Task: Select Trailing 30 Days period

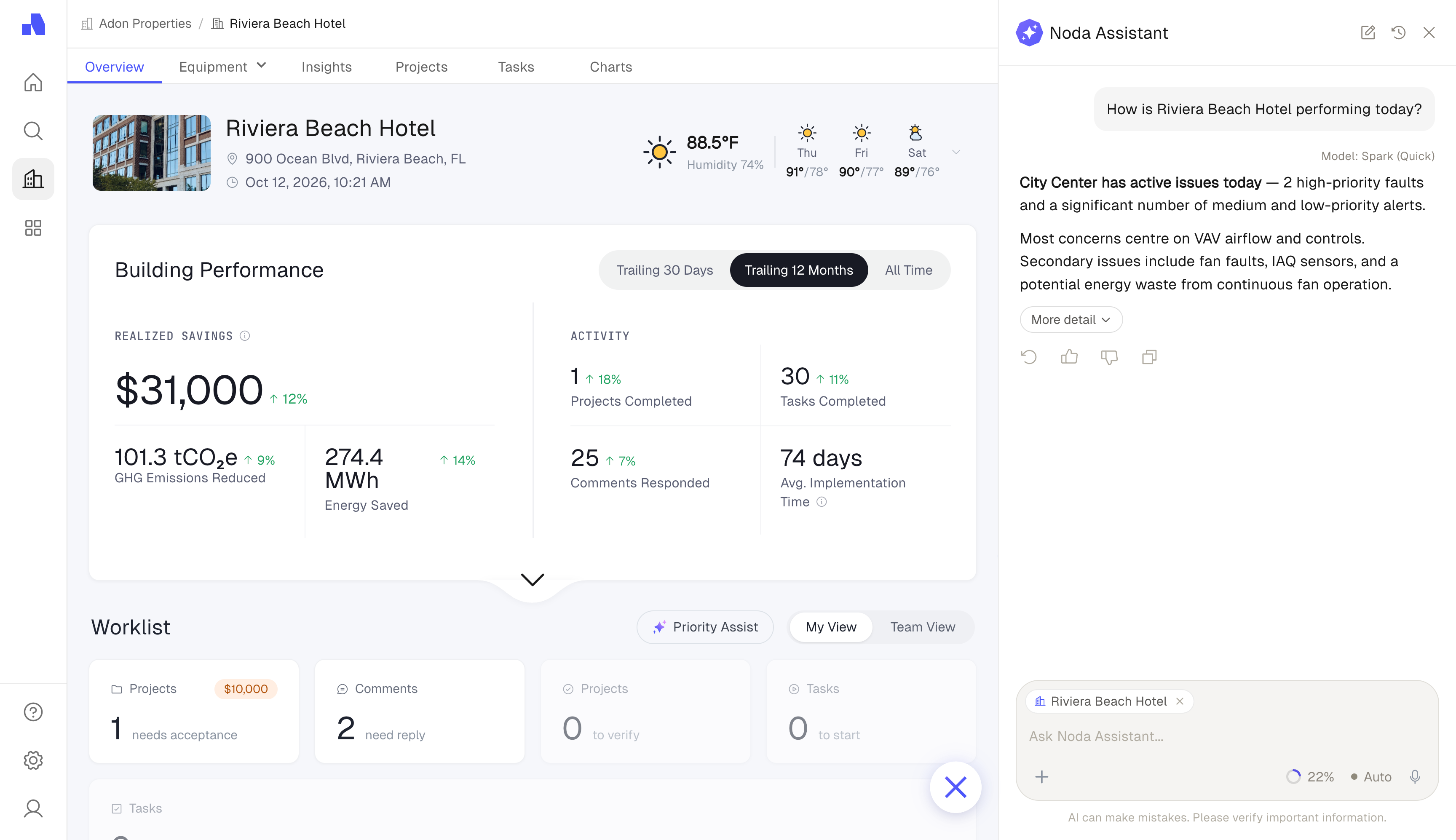Action: (664, 270)
